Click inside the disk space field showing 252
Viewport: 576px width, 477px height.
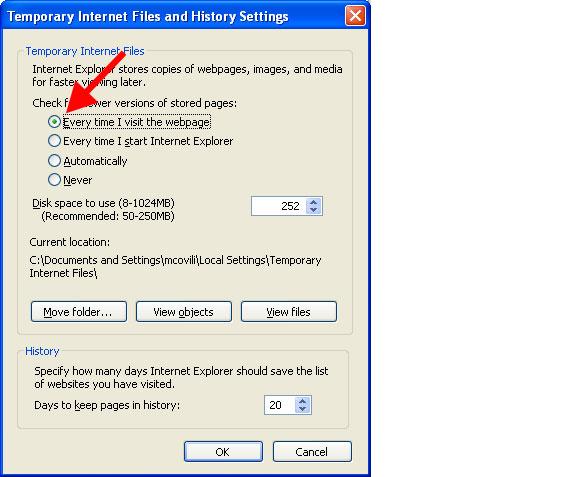pyautogui.click(x=279, y=206)
